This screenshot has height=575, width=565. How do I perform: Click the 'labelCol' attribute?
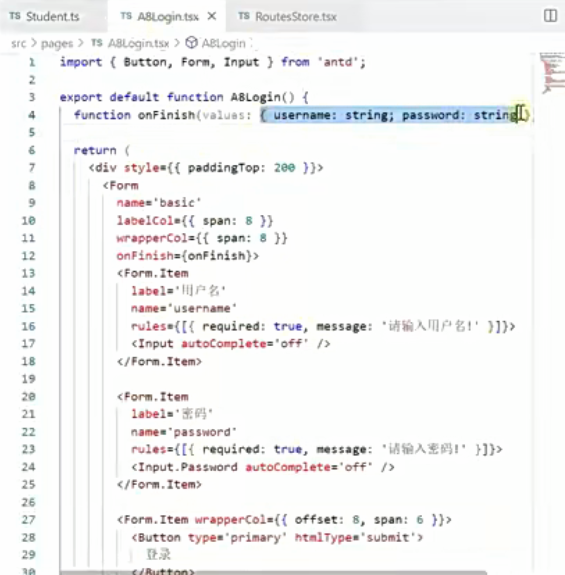pos(145,221)
